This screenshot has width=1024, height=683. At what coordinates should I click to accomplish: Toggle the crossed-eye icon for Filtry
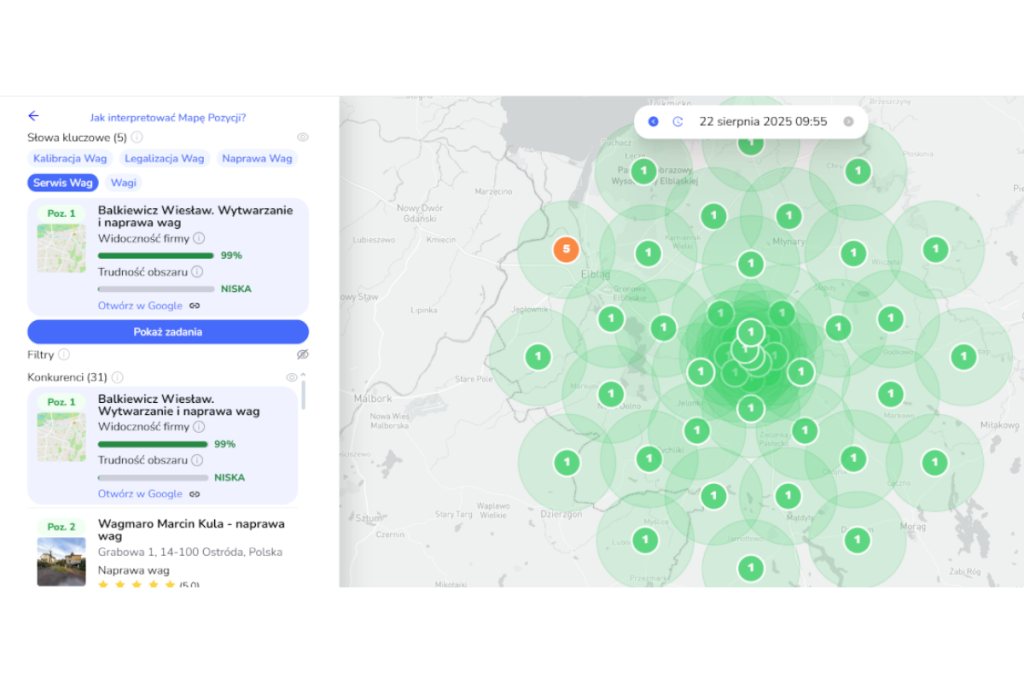click(302, 355)
